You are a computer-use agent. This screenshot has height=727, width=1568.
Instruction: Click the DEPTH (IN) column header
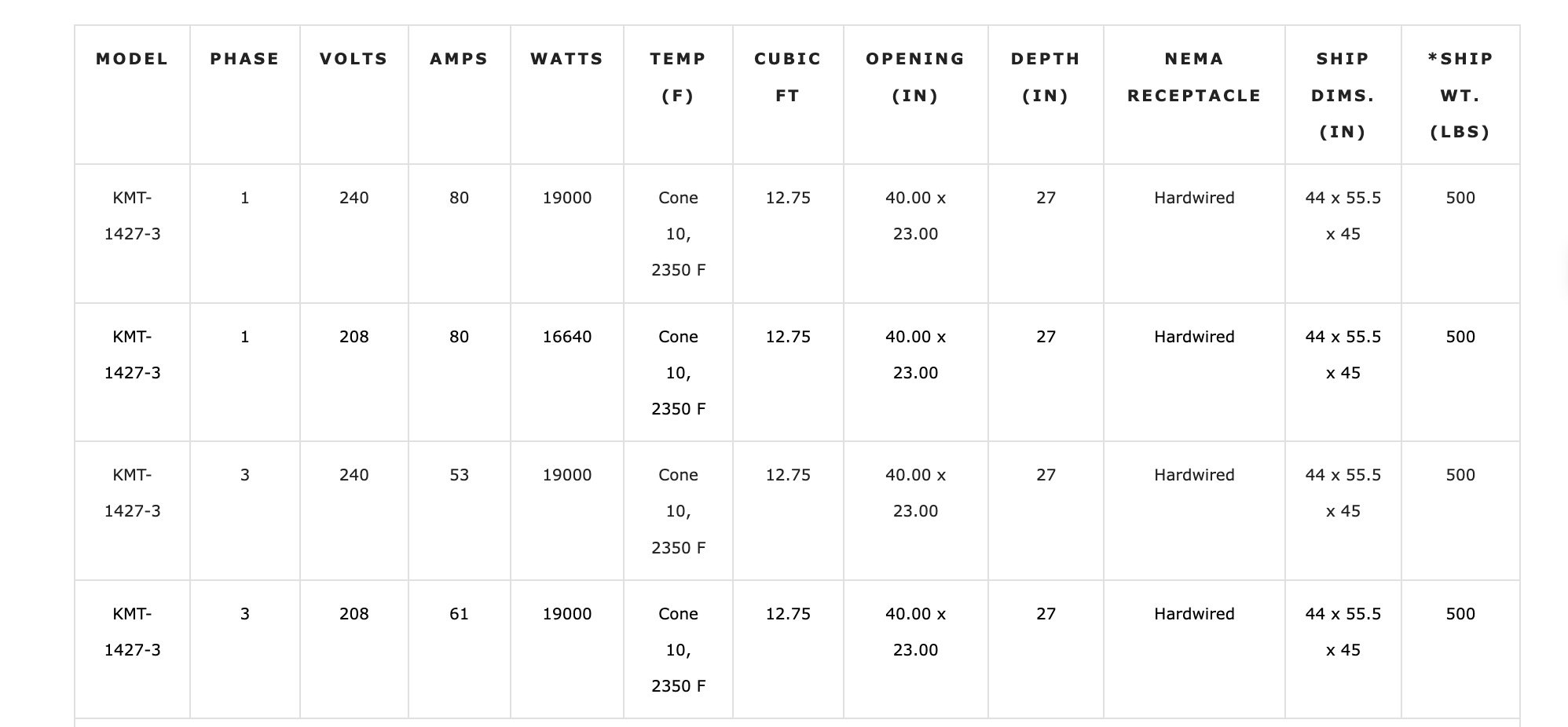pos(1046,77)
